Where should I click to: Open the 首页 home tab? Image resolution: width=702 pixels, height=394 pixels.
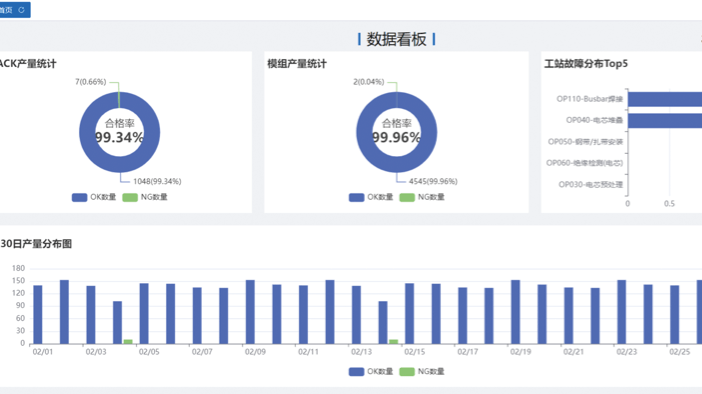click(x=14, y=10)
